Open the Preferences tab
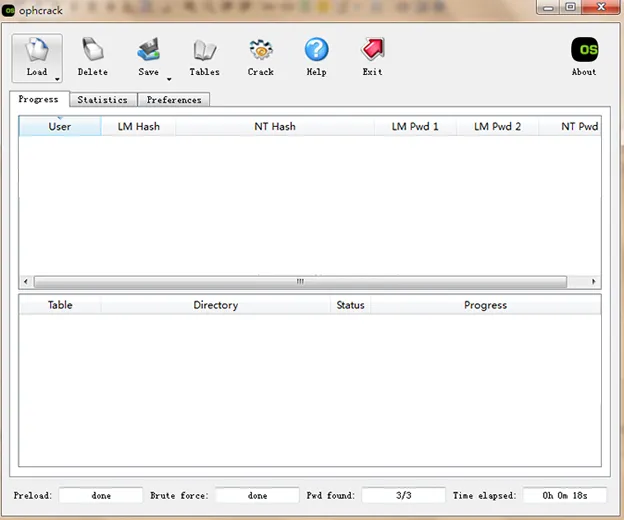Screen dimensions: 624x520 pos(174,100)
